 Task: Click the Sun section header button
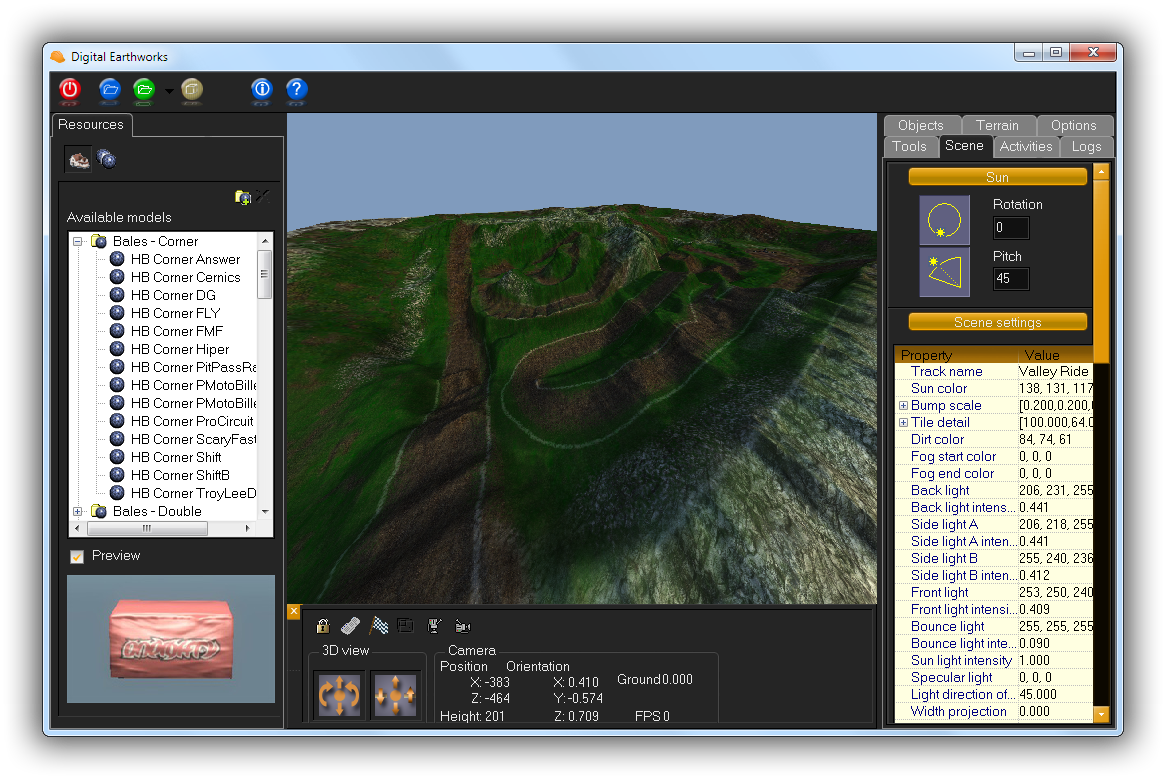(997, 177)
